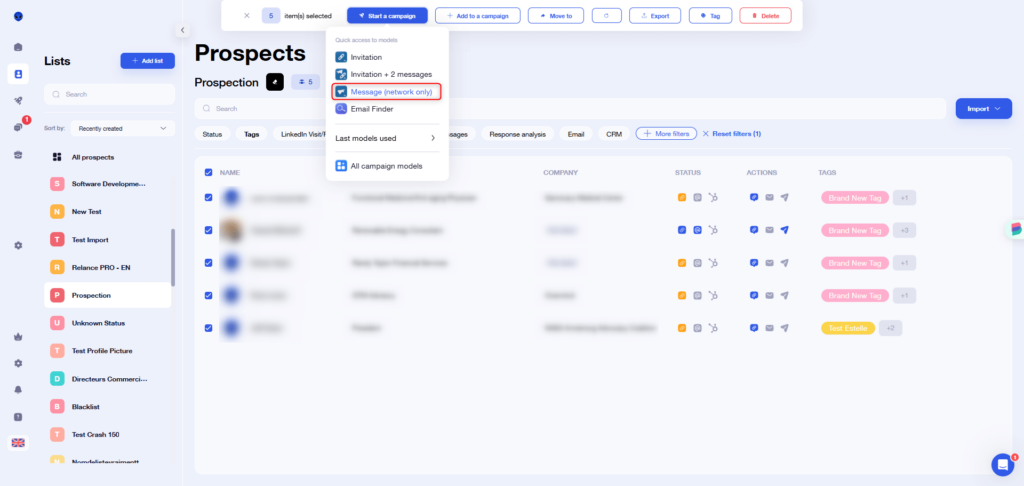Viewport: 1024px width, 486px height.
Task: Click the Reset filters (1) link
Action: [732, 133]
